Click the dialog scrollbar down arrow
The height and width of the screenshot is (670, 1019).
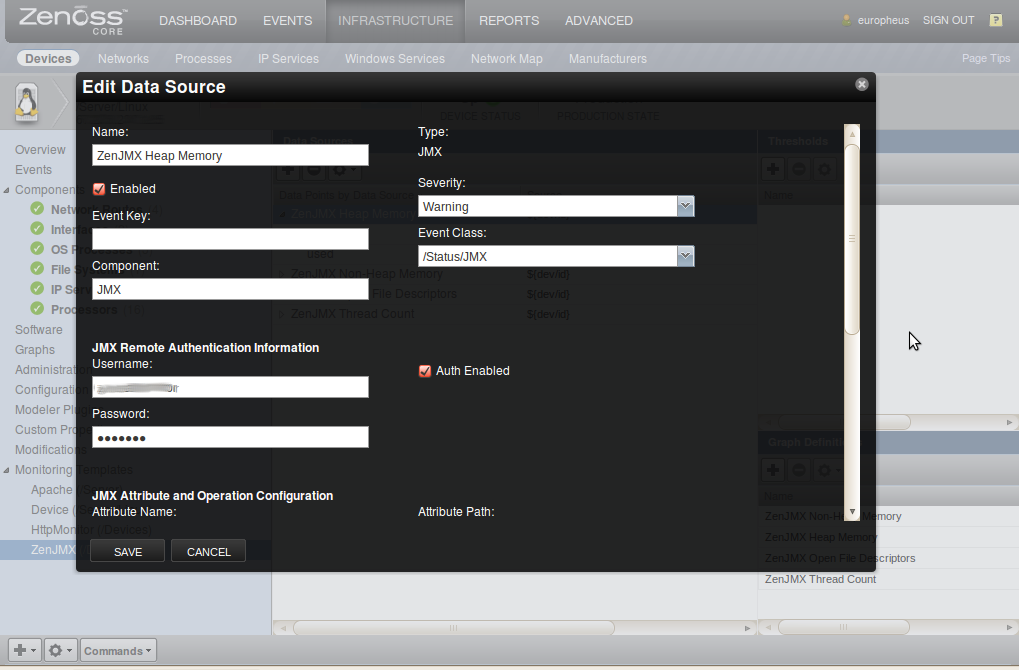pyautogui.click(x=852, y=512)
